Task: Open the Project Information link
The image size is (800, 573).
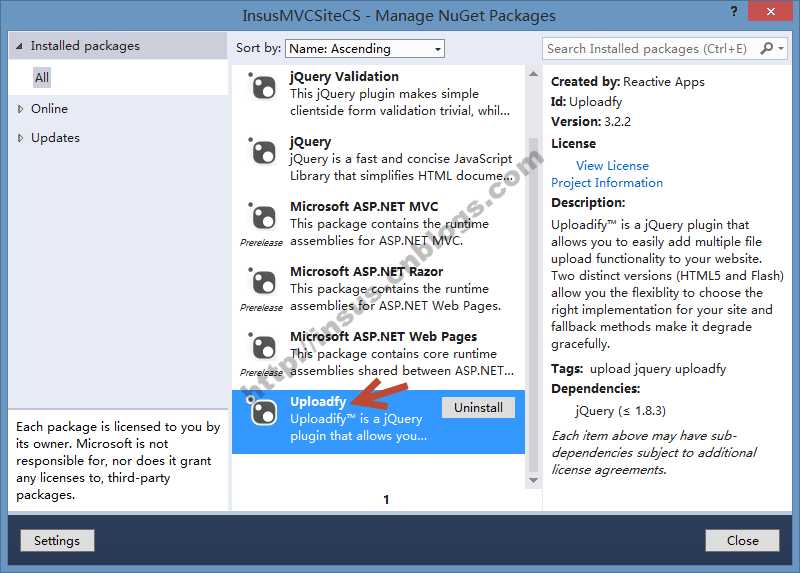Action: point(607,183)
